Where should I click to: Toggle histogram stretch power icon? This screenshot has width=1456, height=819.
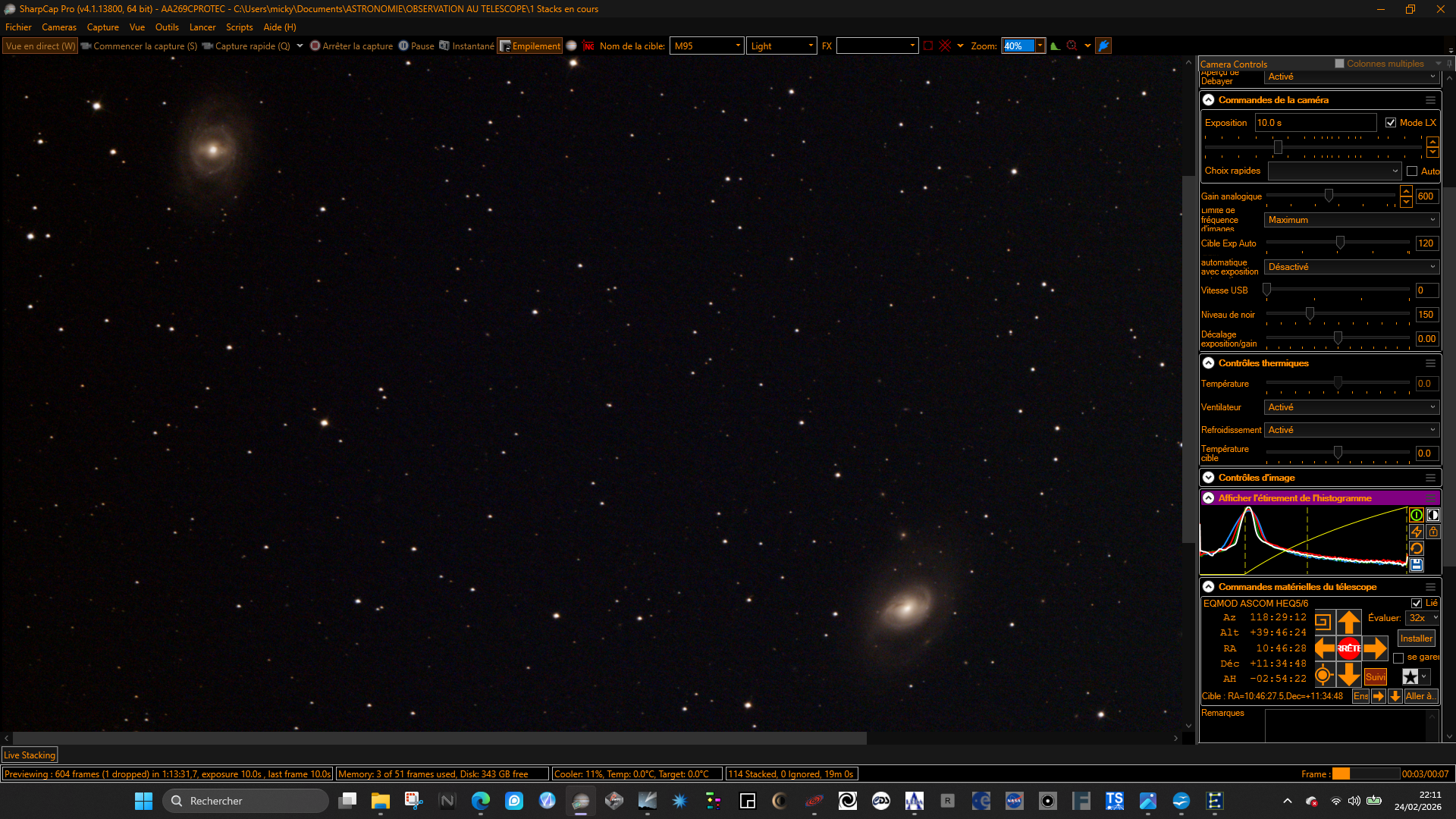[1416, 515]
